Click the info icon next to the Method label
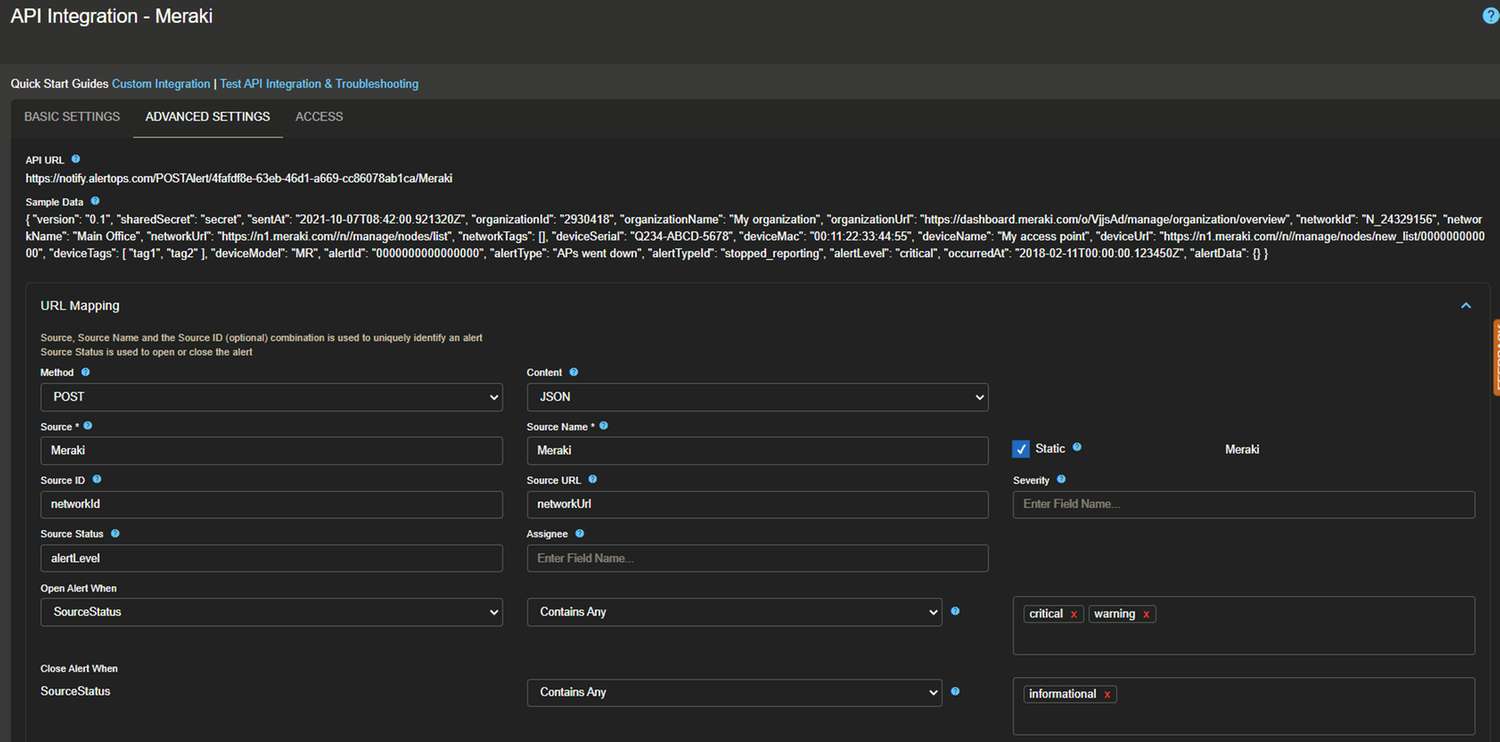Image resolution: width=1500 pixels, height=742 pixels. click(85, 371)
